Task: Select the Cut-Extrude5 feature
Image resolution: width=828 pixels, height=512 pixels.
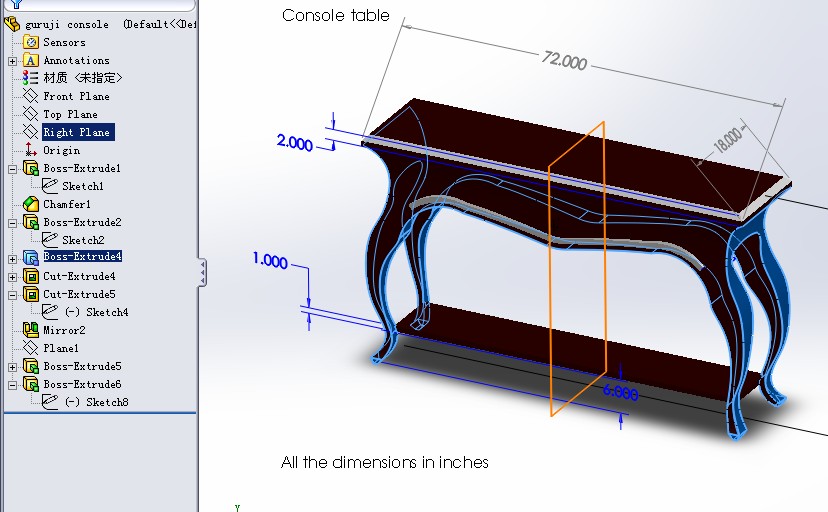Action: 79,294
